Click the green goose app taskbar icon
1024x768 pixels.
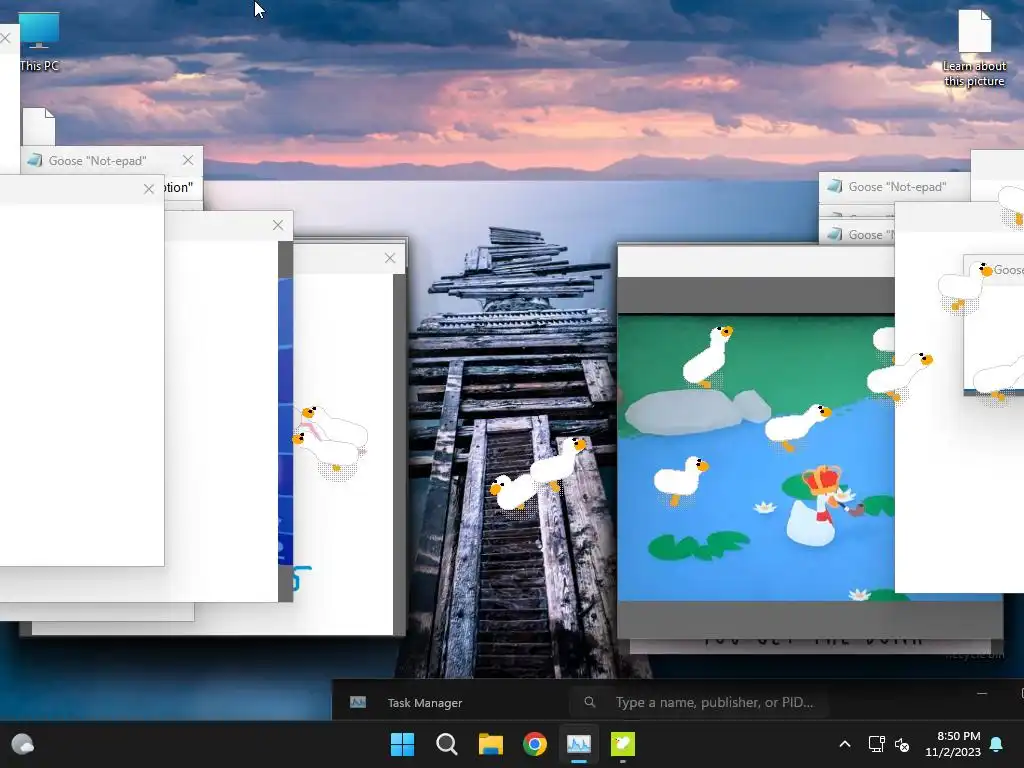(622, 744)
